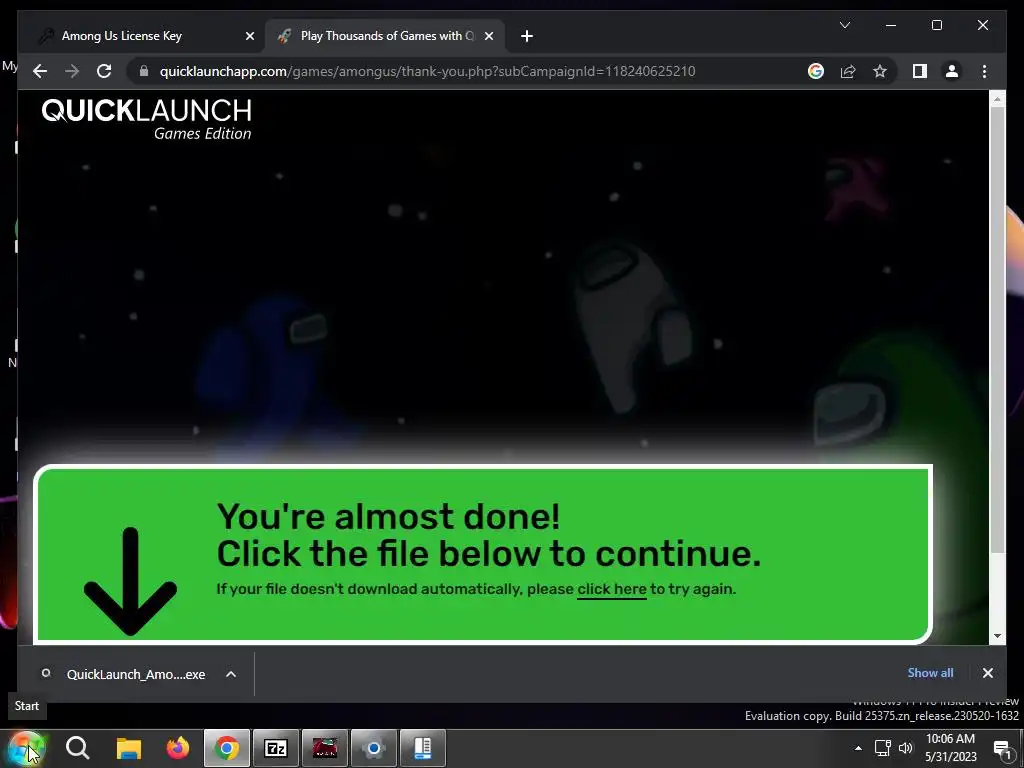
Task: Click scrollbar down arrow
Action: click(x=997, y=635)
